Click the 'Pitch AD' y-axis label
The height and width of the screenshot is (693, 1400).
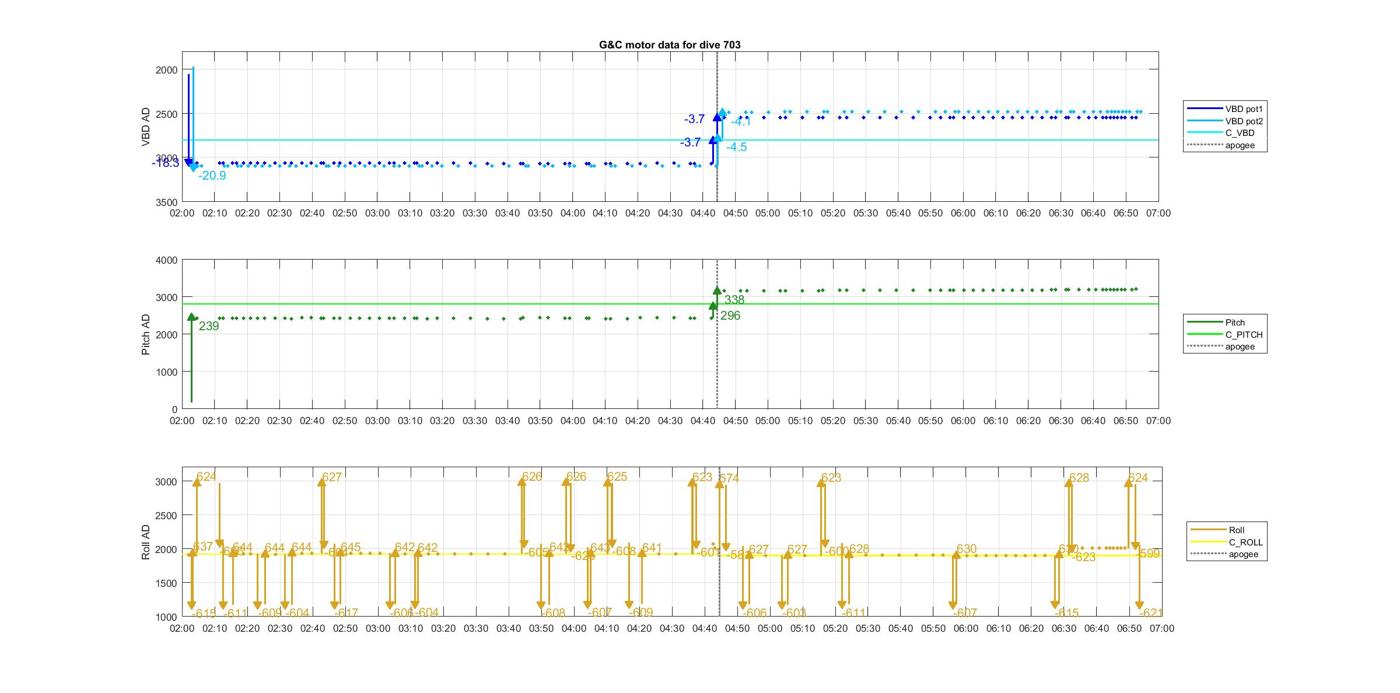coord(146,335)
